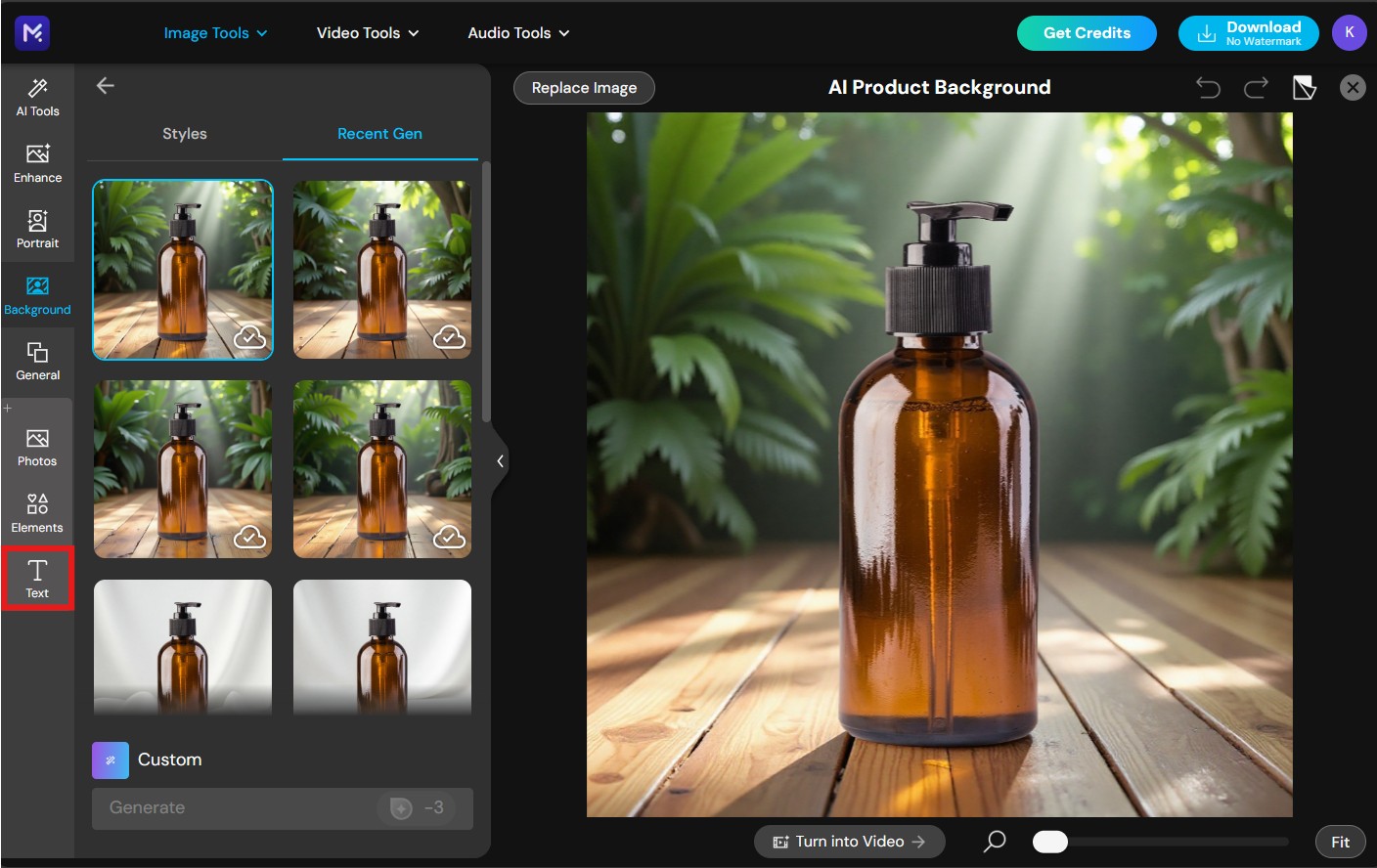Click the Recent Gen panel scrollbar

(x=486, y=293)
